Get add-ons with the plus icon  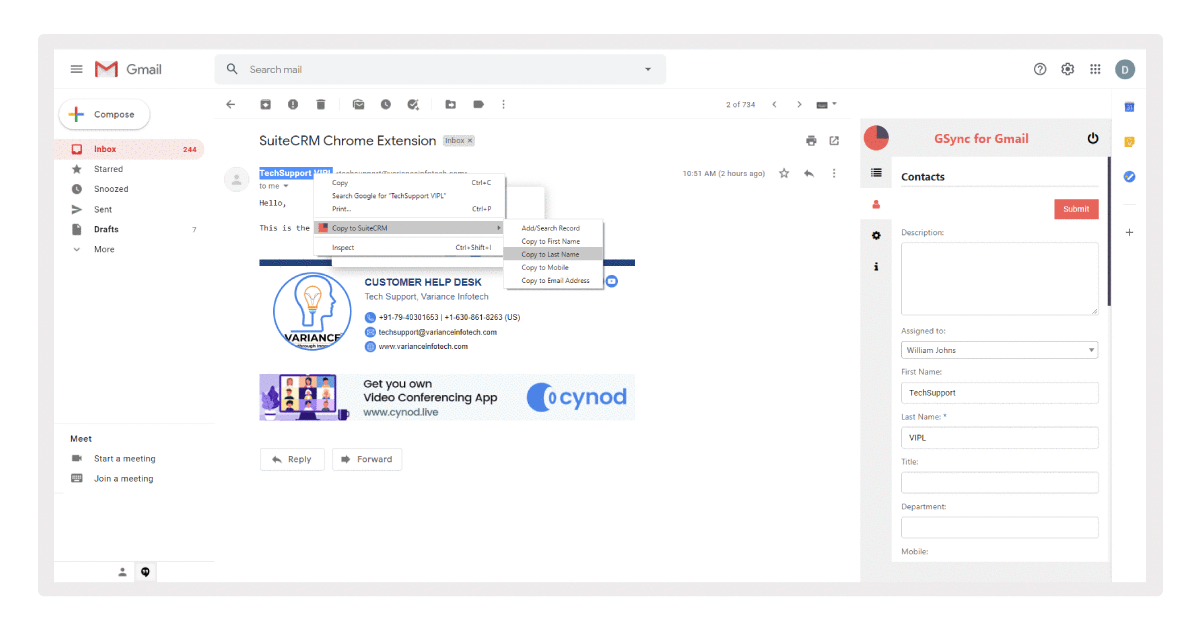coord(1129,232)
